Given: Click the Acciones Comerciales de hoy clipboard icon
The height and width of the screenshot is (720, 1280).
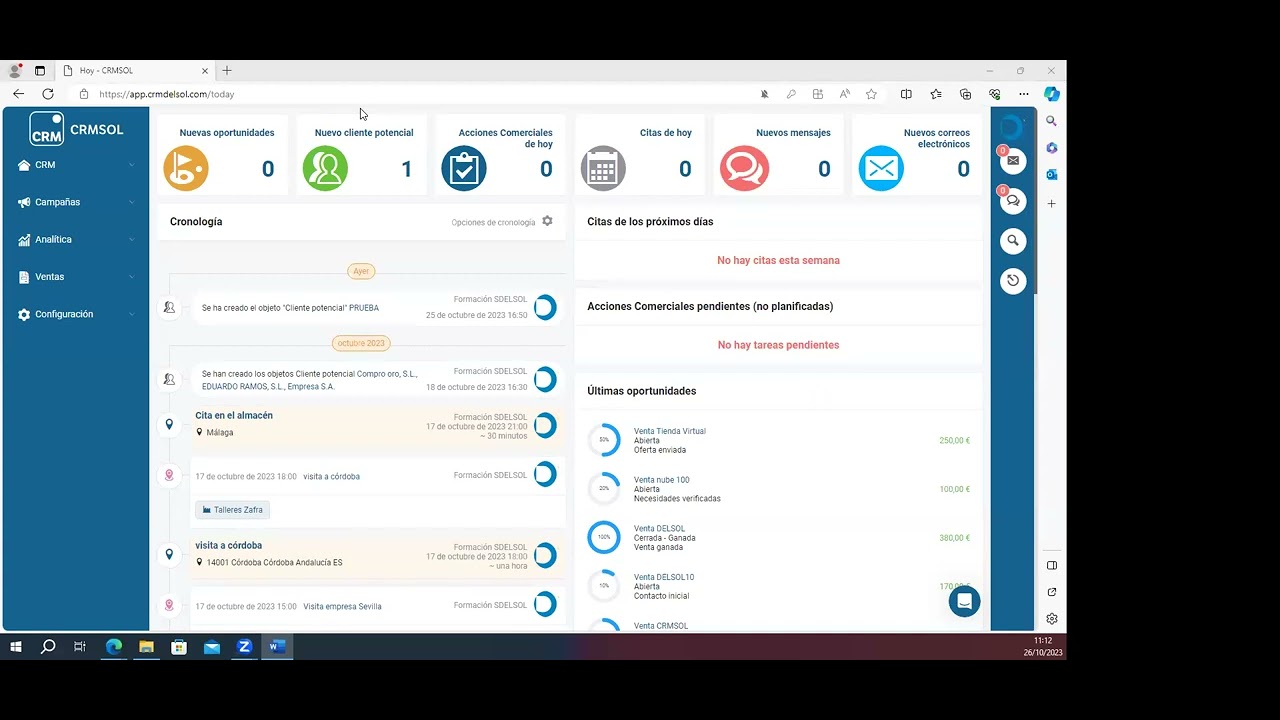Looking at the screenshot, I should (x=464, y=168).
